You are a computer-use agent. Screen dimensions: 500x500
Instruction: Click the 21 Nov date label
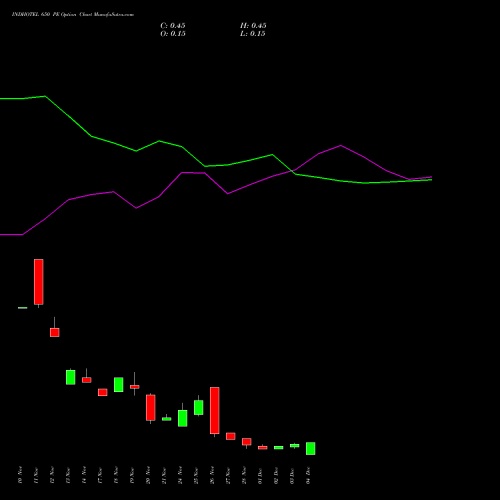pyautogui.click(x=164, y=475)
